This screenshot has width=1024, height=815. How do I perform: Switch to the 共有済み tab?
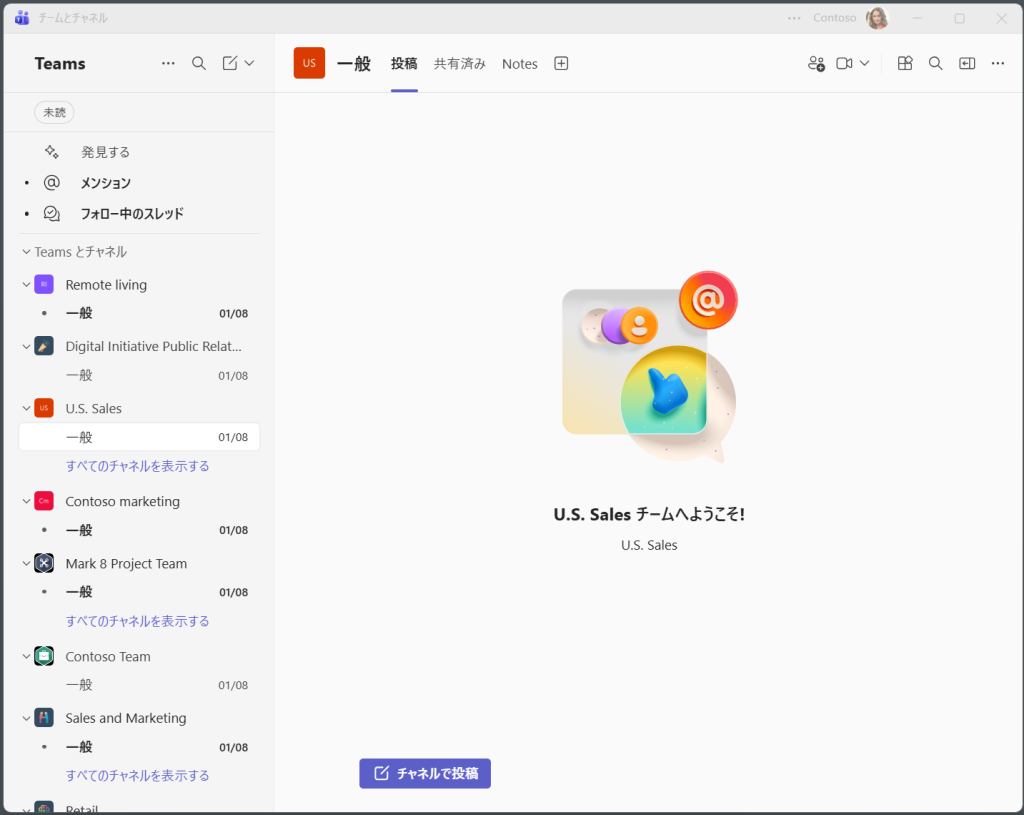(x=460, y=63)
